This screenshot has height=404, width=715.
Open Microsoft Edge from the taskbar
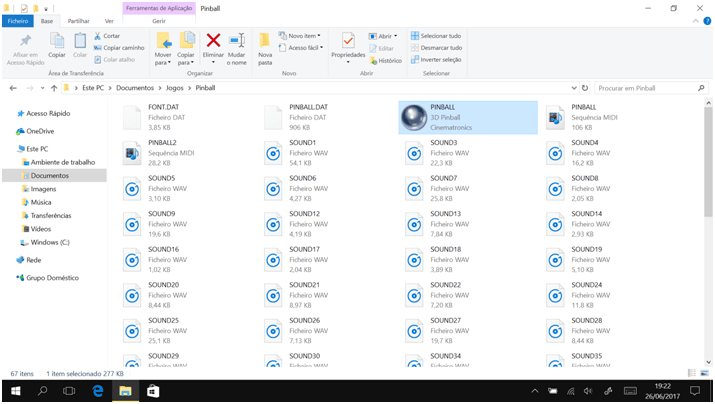point(98,390)
